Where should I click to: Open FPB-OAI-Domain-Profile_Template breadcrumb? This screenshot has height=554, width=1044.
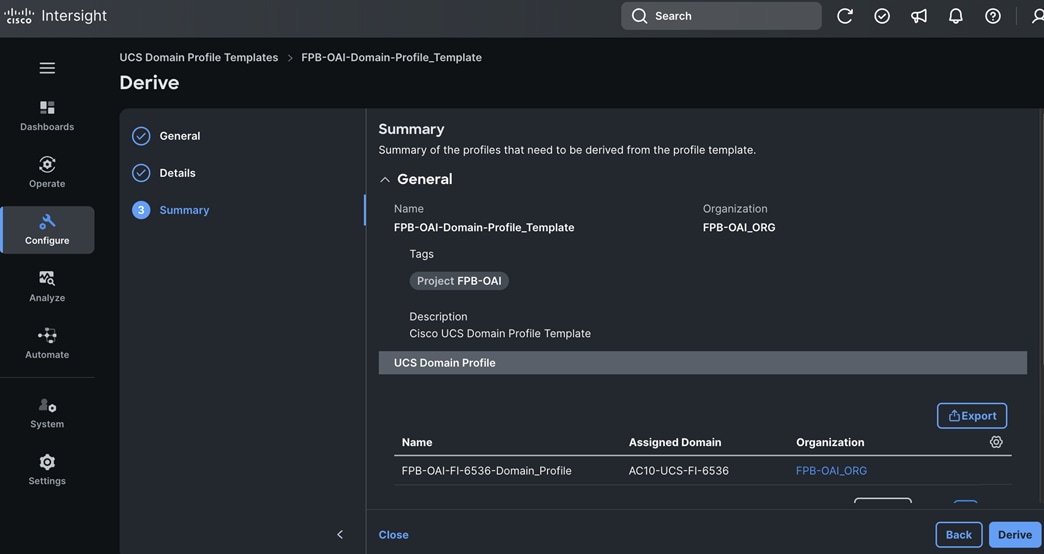pos(392,57)
